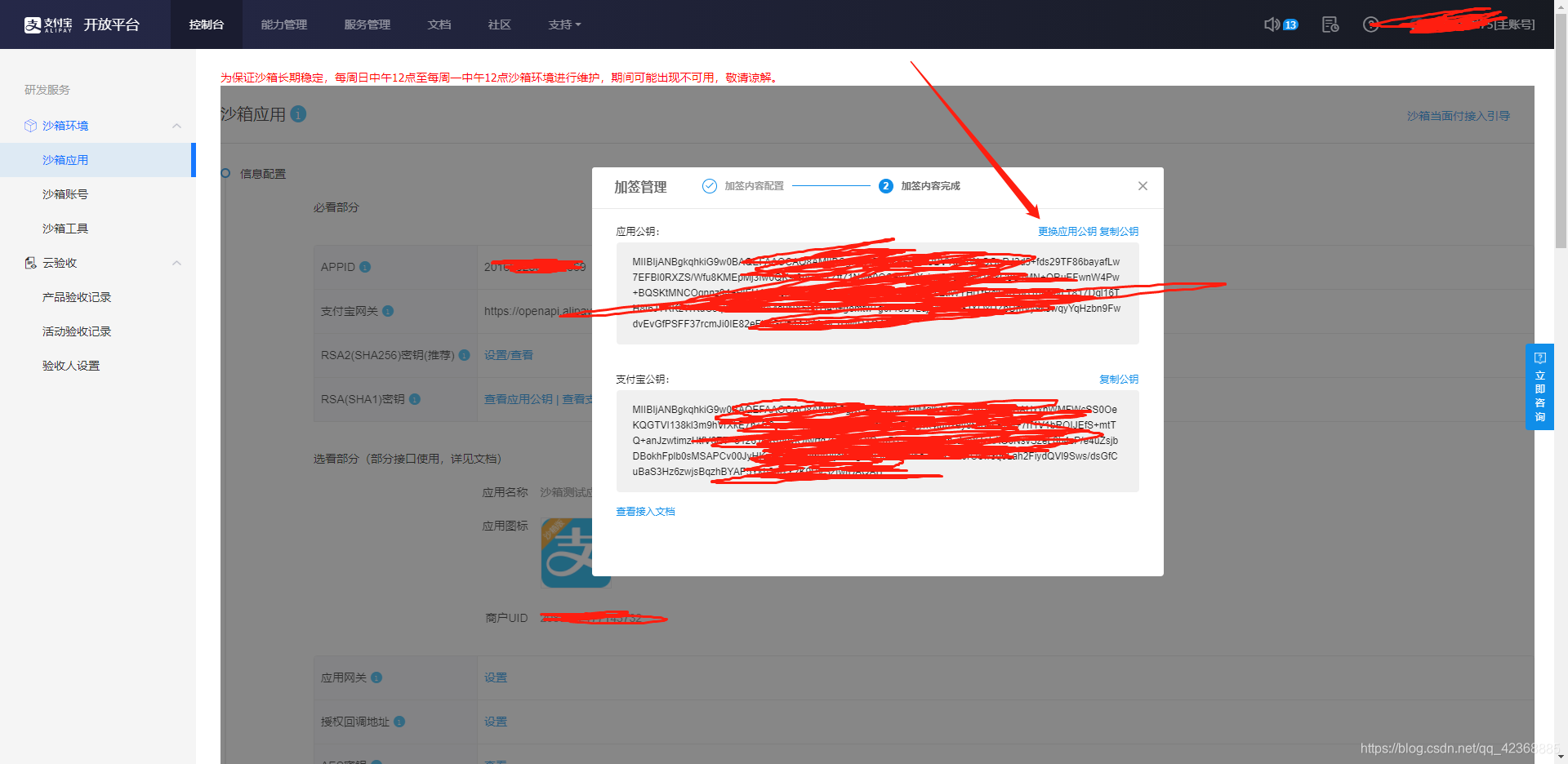
Task: Click 复制公钥 for 支付宝公钥
Action: click(x=1119, y=380)
